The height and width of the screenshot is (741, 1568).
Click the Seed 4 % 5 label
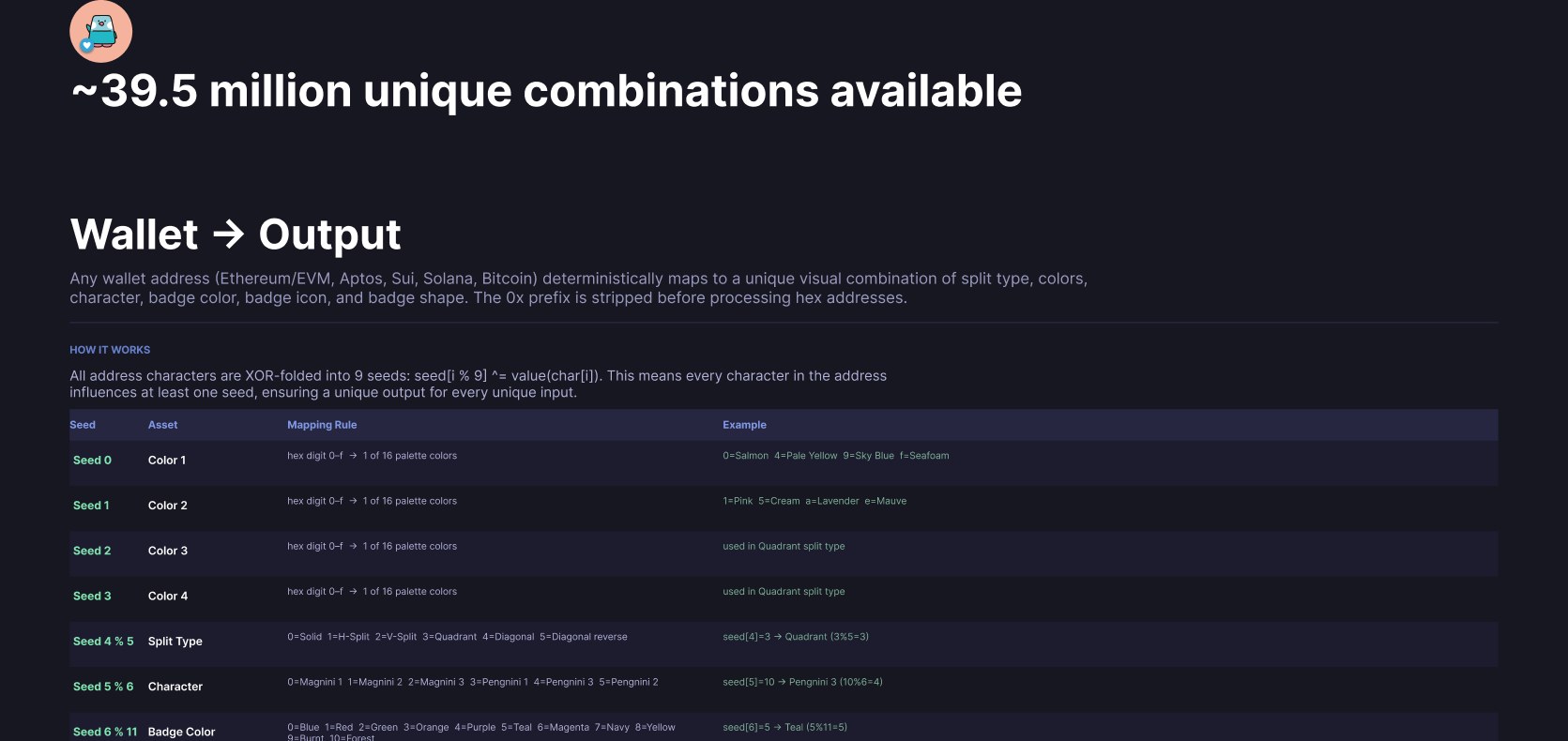(103, 642)
